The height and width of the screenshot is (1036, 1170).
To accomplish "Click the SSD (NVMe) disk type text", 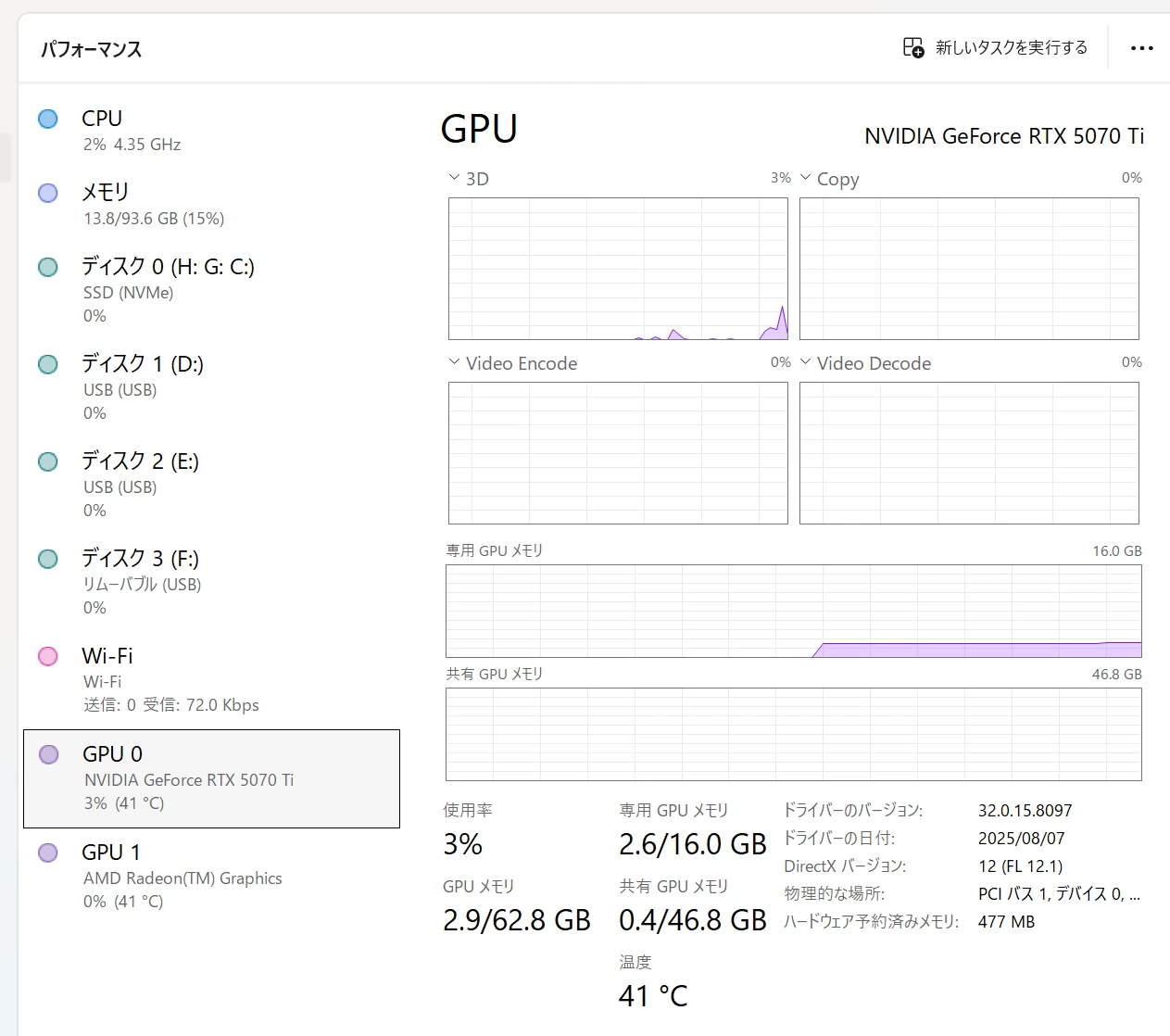I will pyautogui.click(x=129, y=293).
